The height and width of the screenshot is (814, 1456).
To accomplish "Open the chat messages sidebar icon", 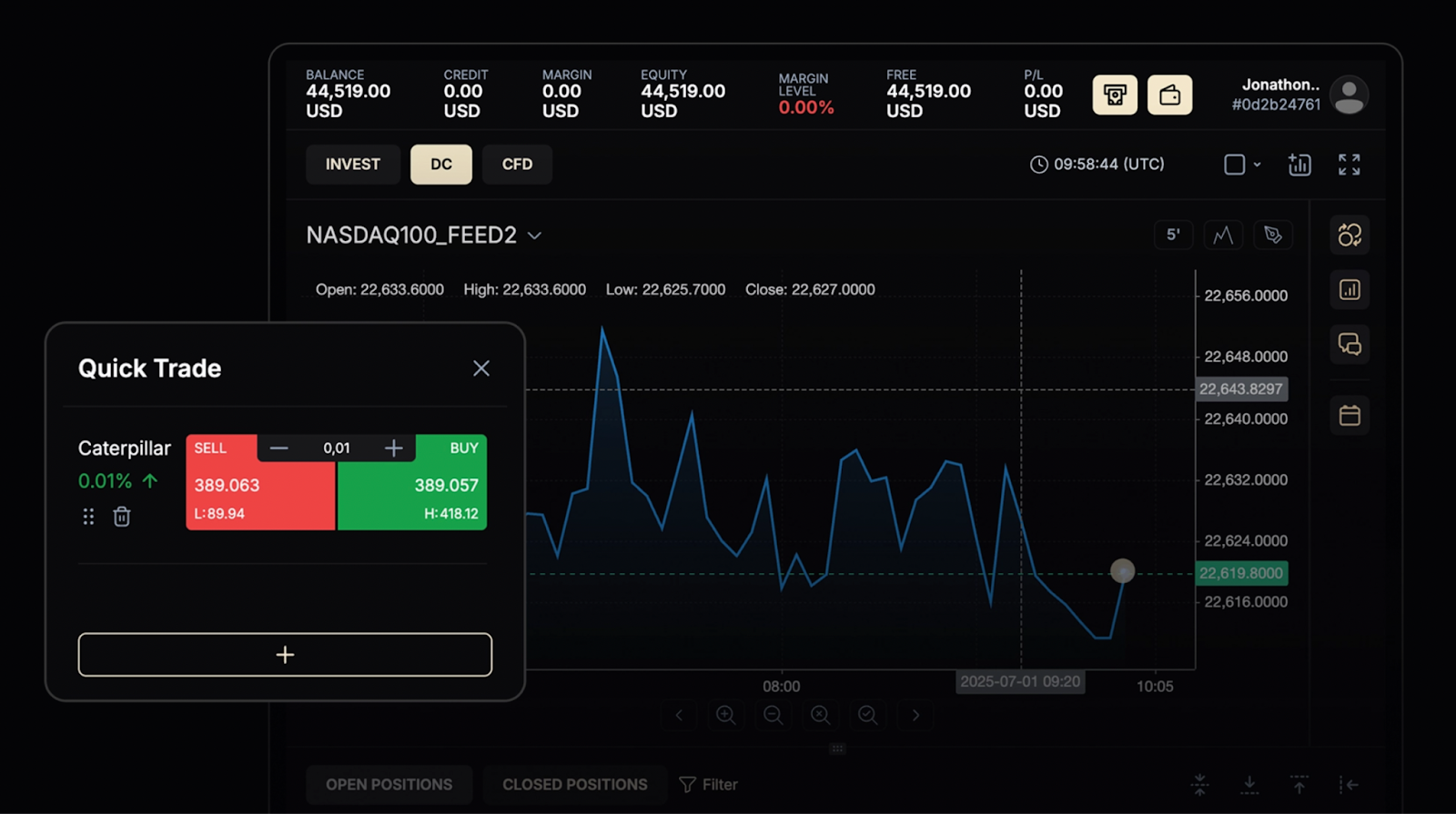I will (1350, 344).
